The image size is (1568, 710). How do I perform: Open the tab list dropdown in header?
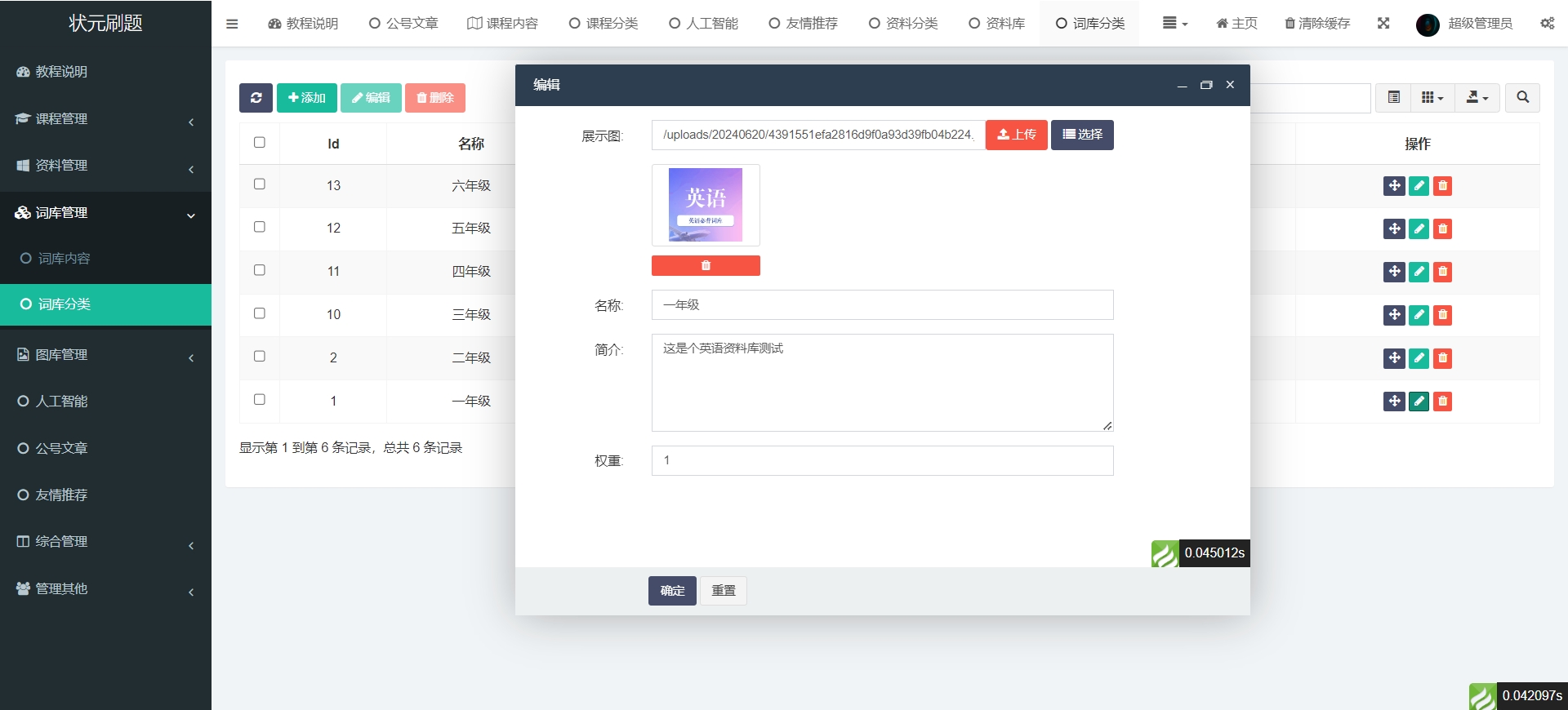pyautogui.click(x=1175, y=24)
